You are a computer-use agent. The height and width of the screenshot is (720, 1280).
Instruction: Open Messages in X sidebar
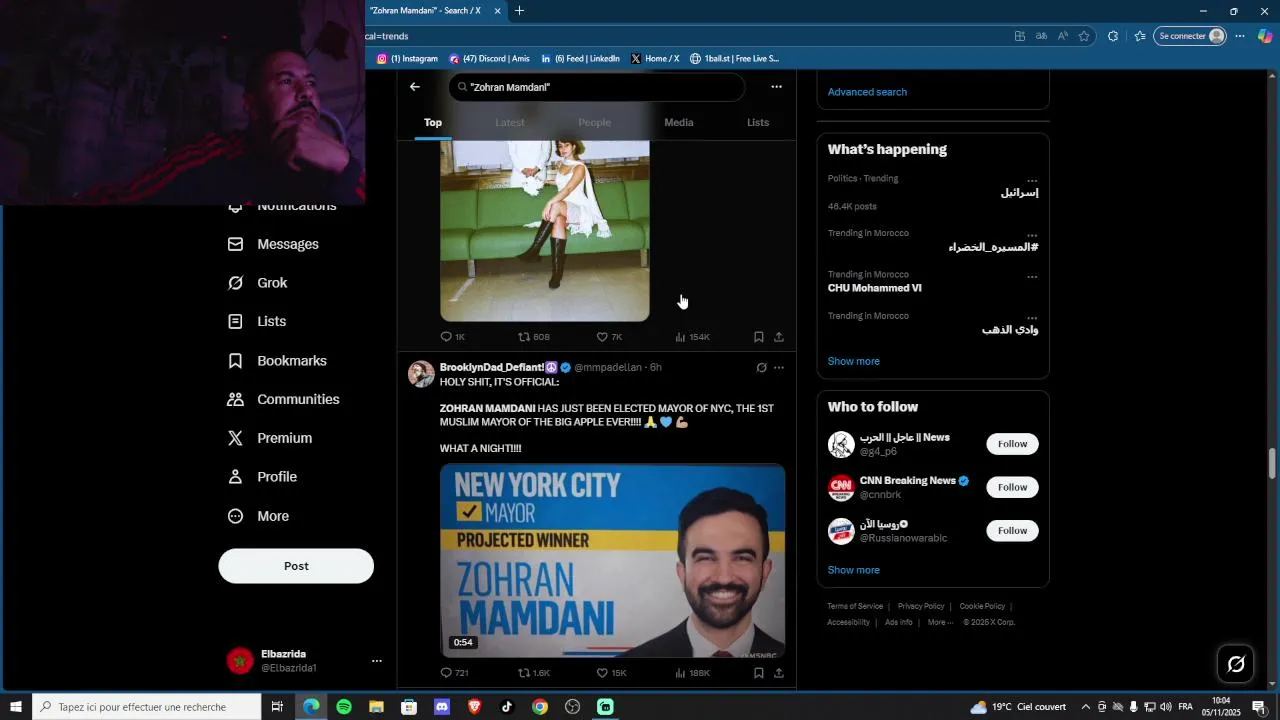tap(273, 244)
